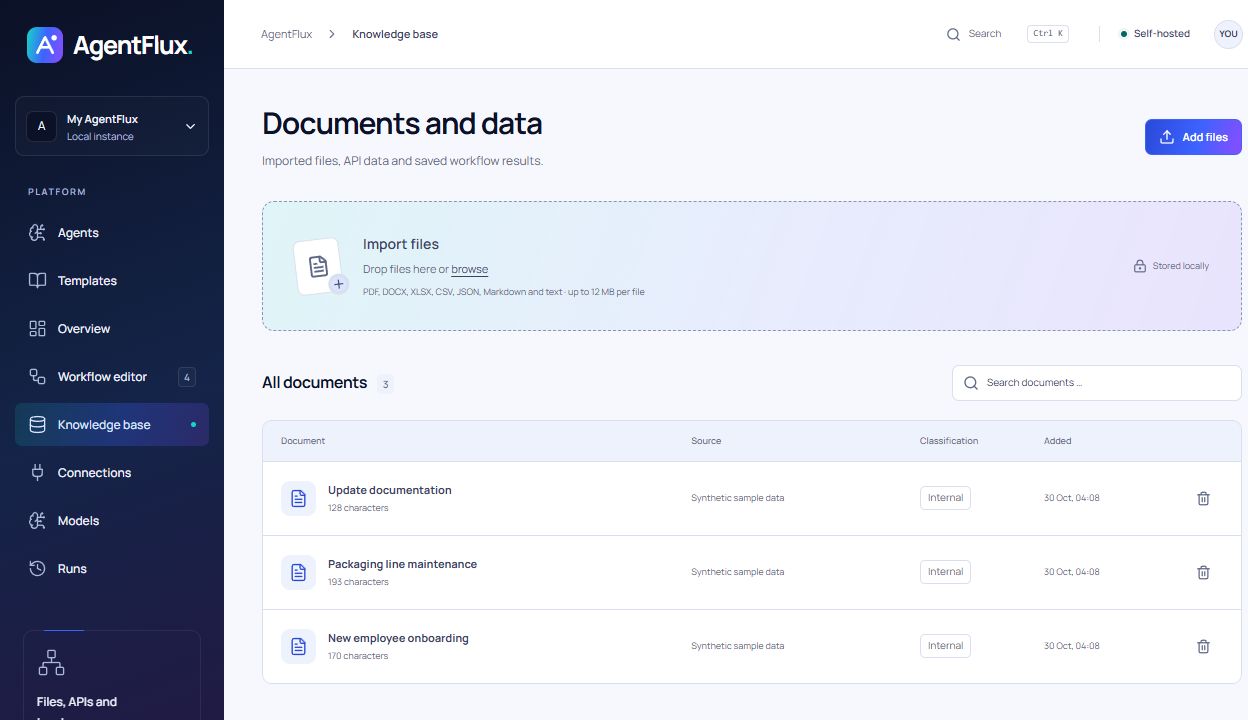The height and width of the screenshot is (720, 1248).
Task: Click the Stored locally lock icon
Action: click(x=1139, y=266)
